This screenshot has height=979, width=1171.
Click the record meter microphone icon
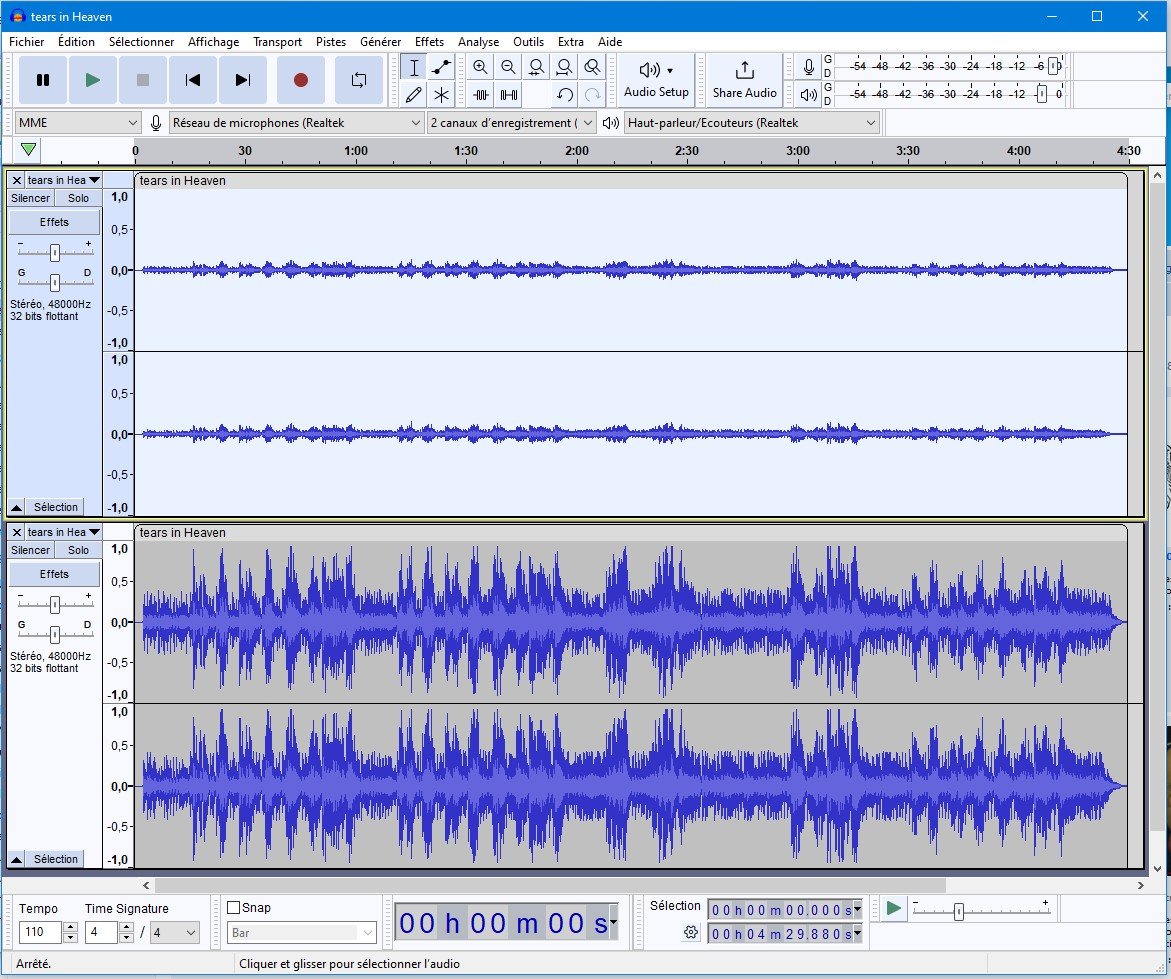click(808, 67)
